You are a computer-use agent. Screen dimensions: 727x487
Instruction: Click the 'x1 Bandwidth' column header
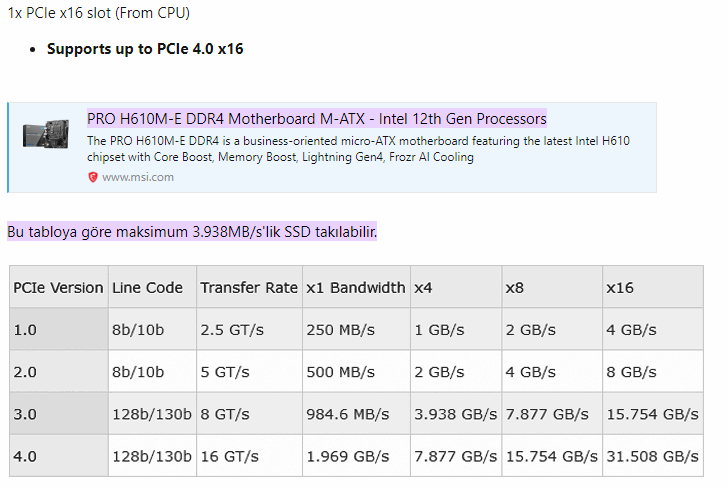point(356,287)
